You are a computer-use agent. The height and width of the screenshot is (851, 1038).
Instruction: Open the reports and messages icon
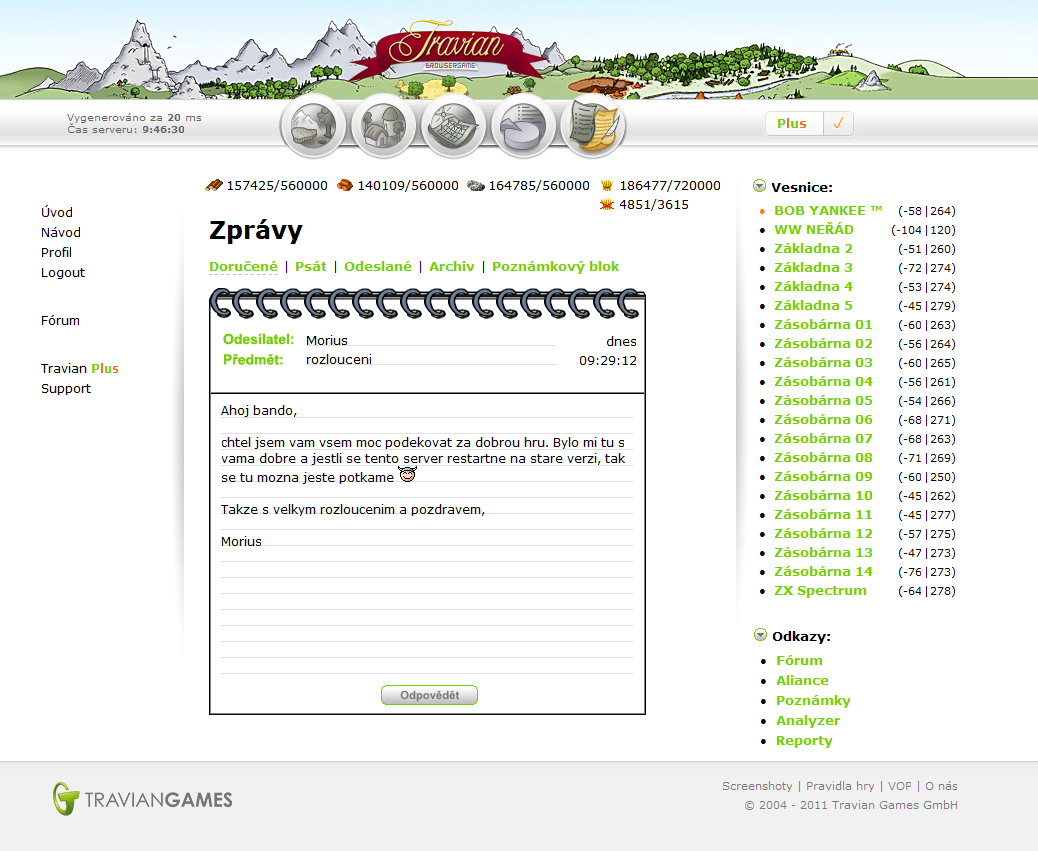(x=593, y=124)
